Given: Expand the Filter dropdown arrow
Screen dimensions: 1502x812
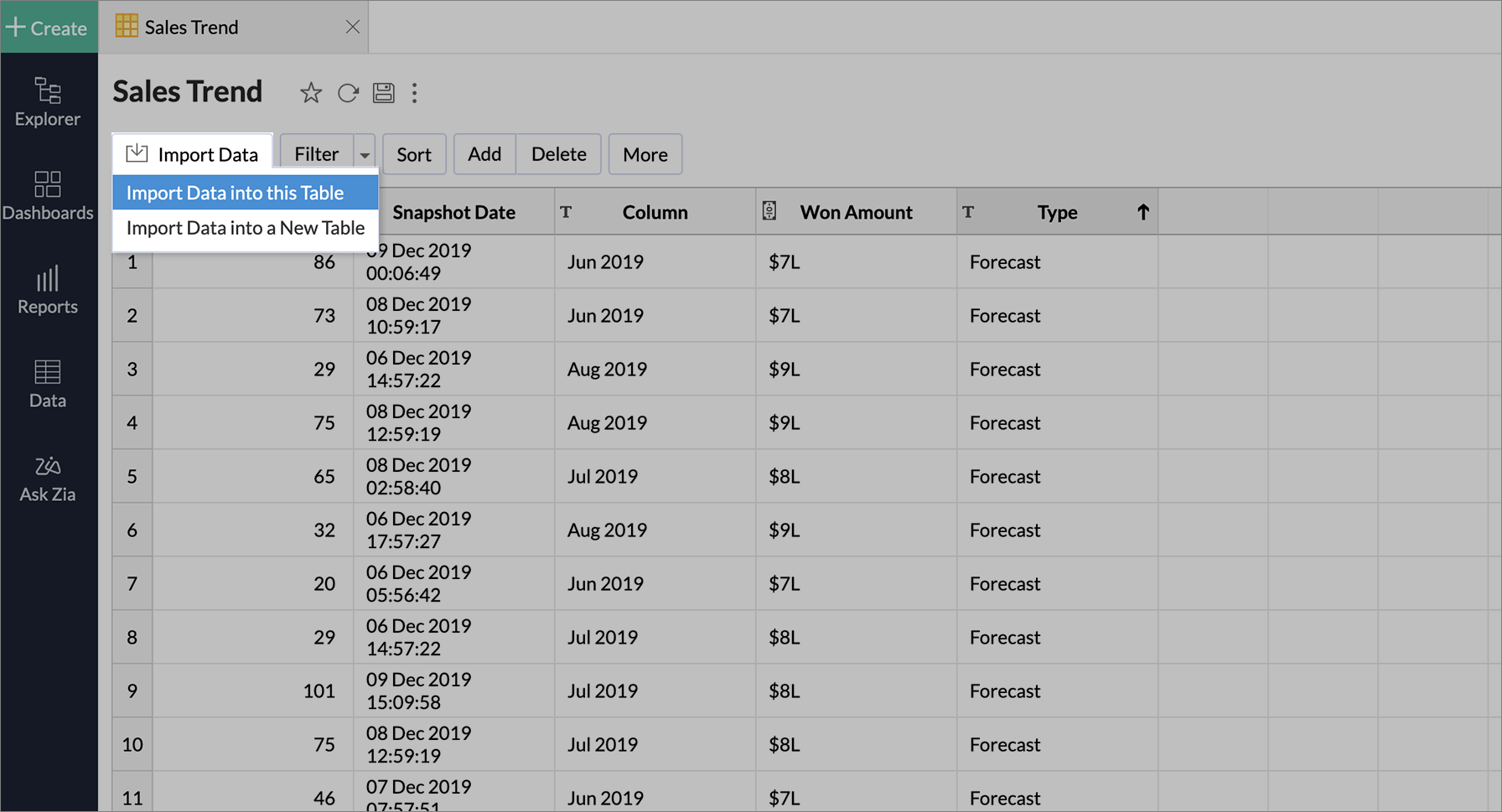Looking at the screenshot, I should click(365, 155).
